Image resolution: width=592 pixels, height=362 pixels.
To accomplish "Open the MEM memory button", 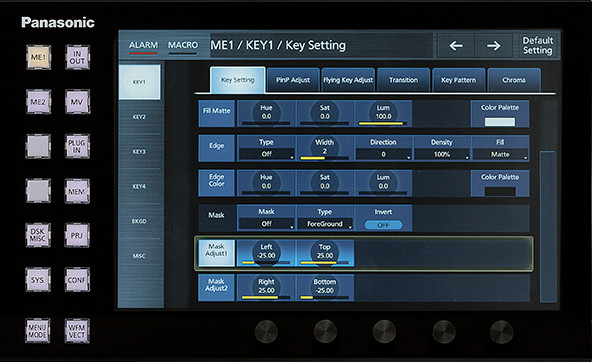I will [77, 191].
